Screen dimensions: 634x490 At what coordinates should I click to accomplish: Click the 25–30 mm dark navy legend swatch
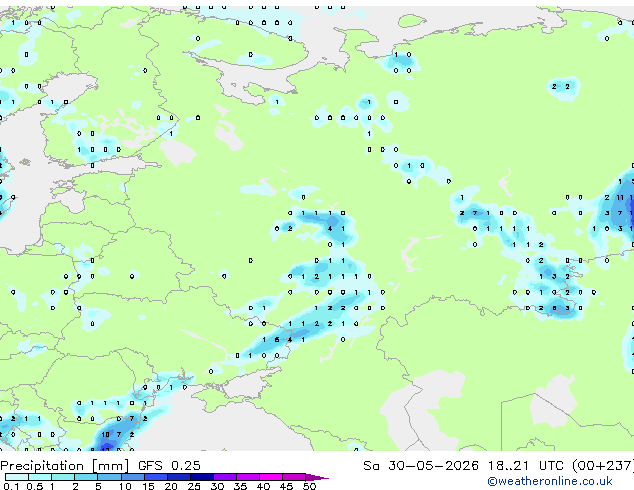point(202,477)
